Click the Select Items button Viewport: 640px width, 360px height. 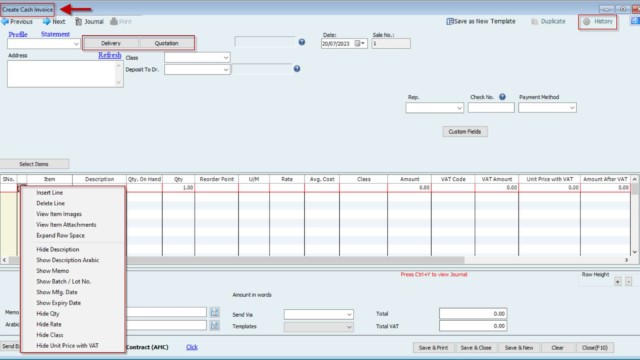[x=34, y=164]
